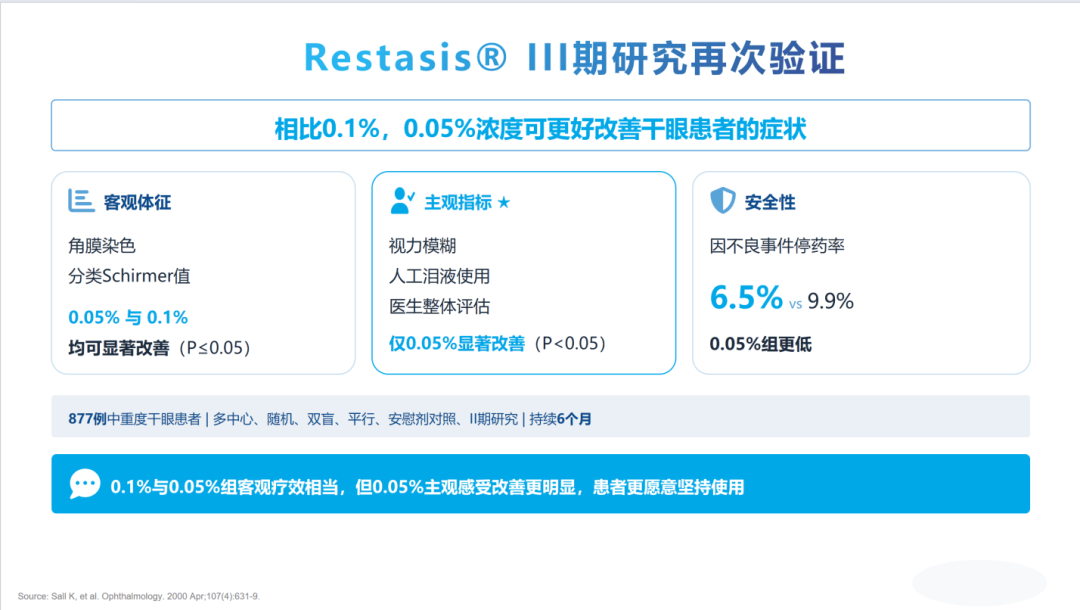This screenshot has width=1080, height=610.
Task: Click the source citation Sall K, et al.
Action: coord(139,596)
